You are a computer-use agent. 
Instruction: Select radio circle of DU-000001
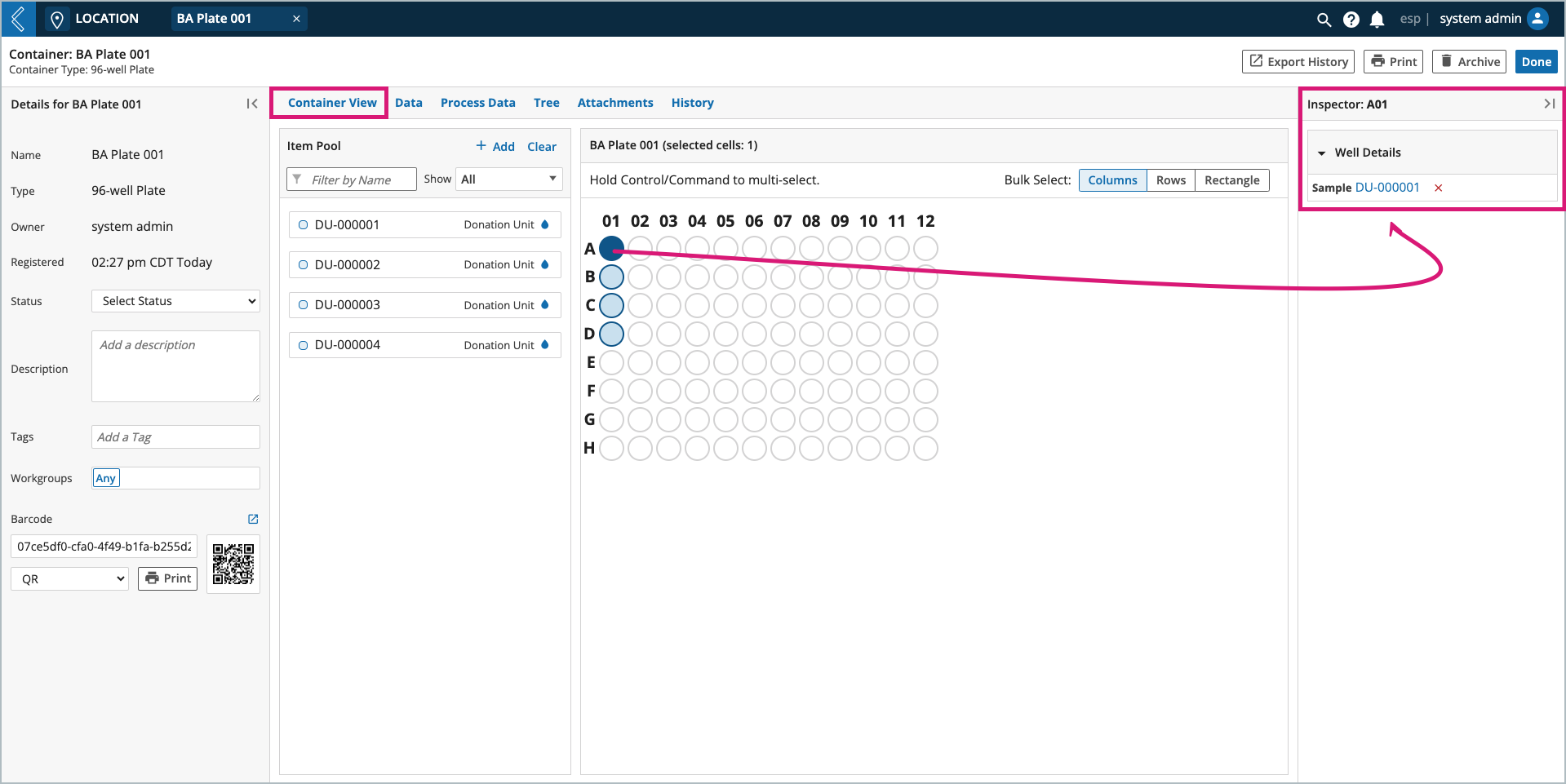[x=303, y=224]
